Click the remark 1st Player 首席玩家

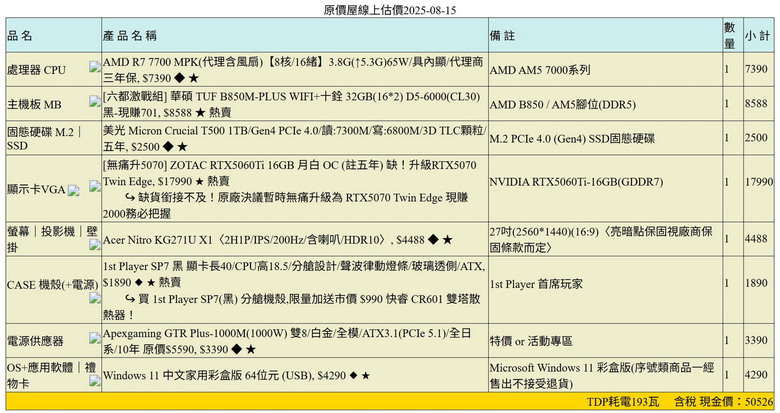tap(536, 284)
